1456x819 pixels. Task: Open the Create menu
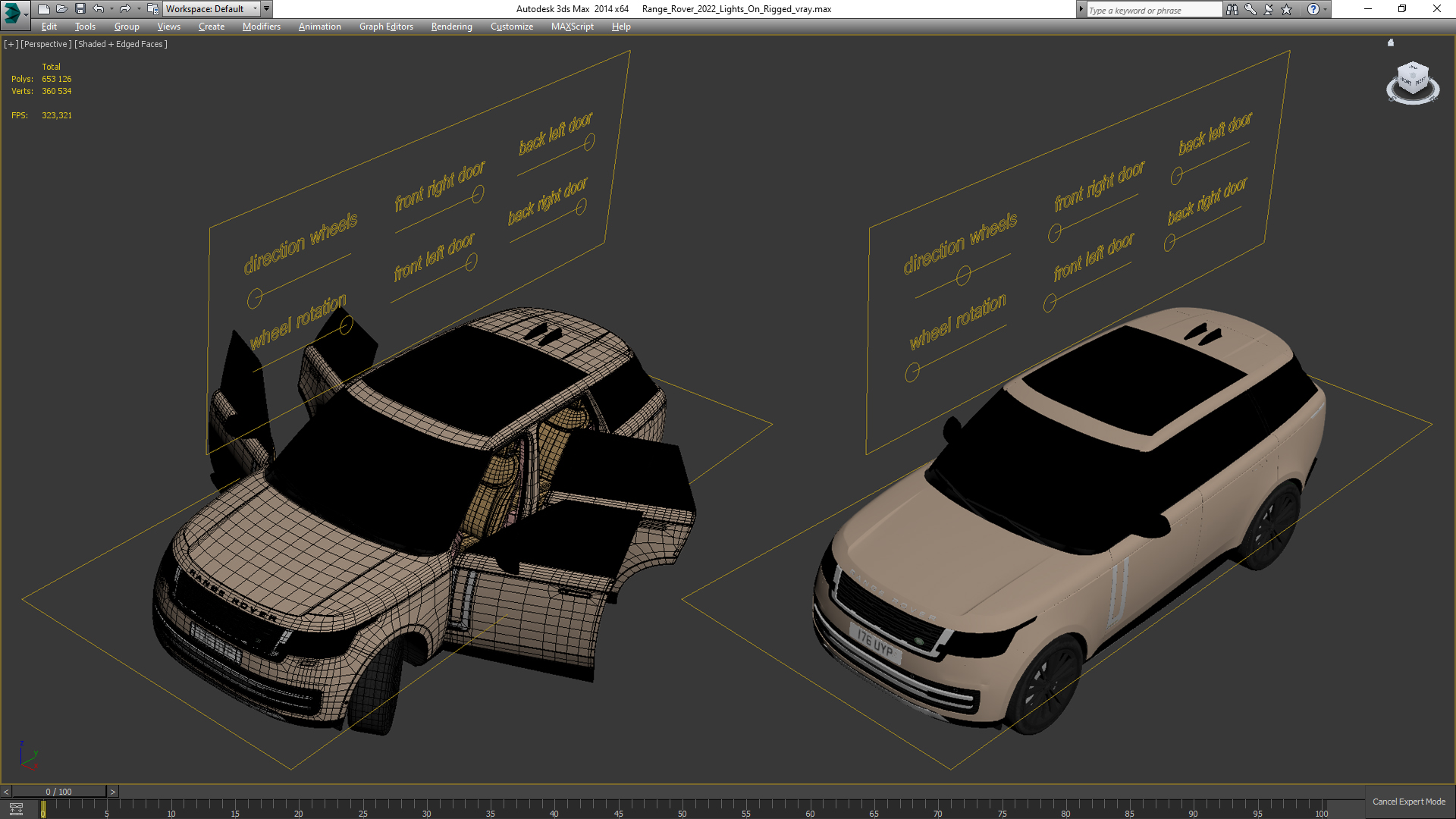[x=212, y=27]
